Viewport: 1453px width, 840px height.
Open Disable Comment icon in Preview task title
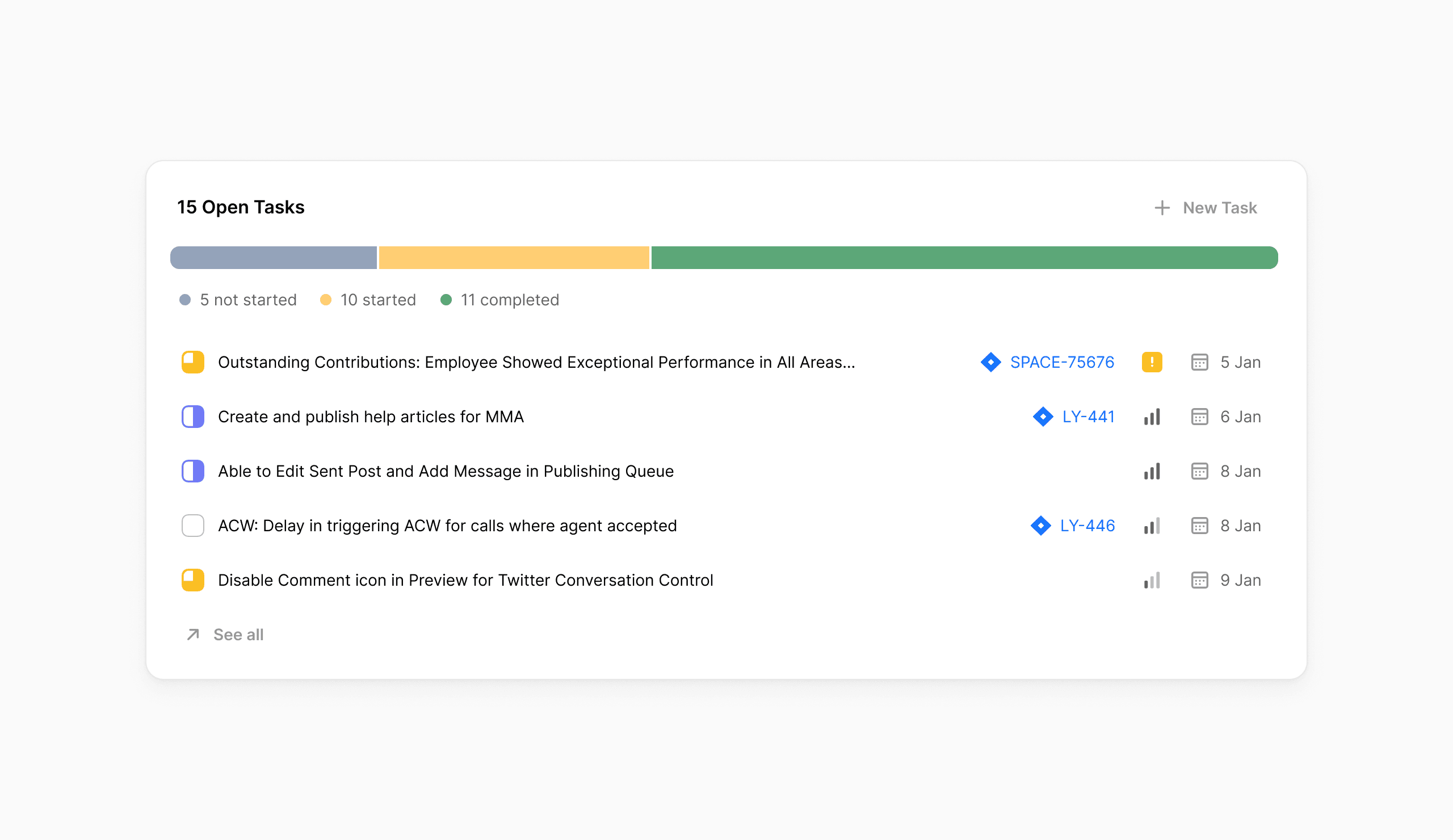point(465,580)
